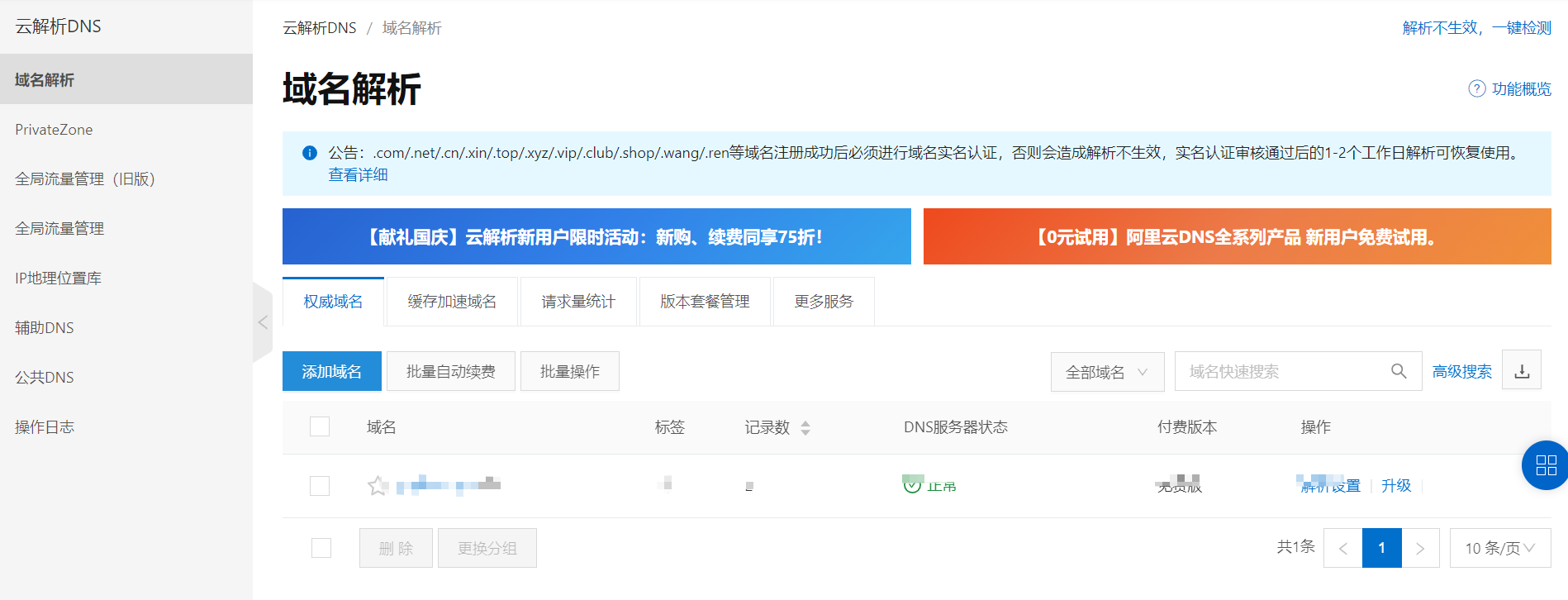The height and width of the screenshot is (600, 1568).
Task: Go to next page arrow
Action: pos(1420,548)
